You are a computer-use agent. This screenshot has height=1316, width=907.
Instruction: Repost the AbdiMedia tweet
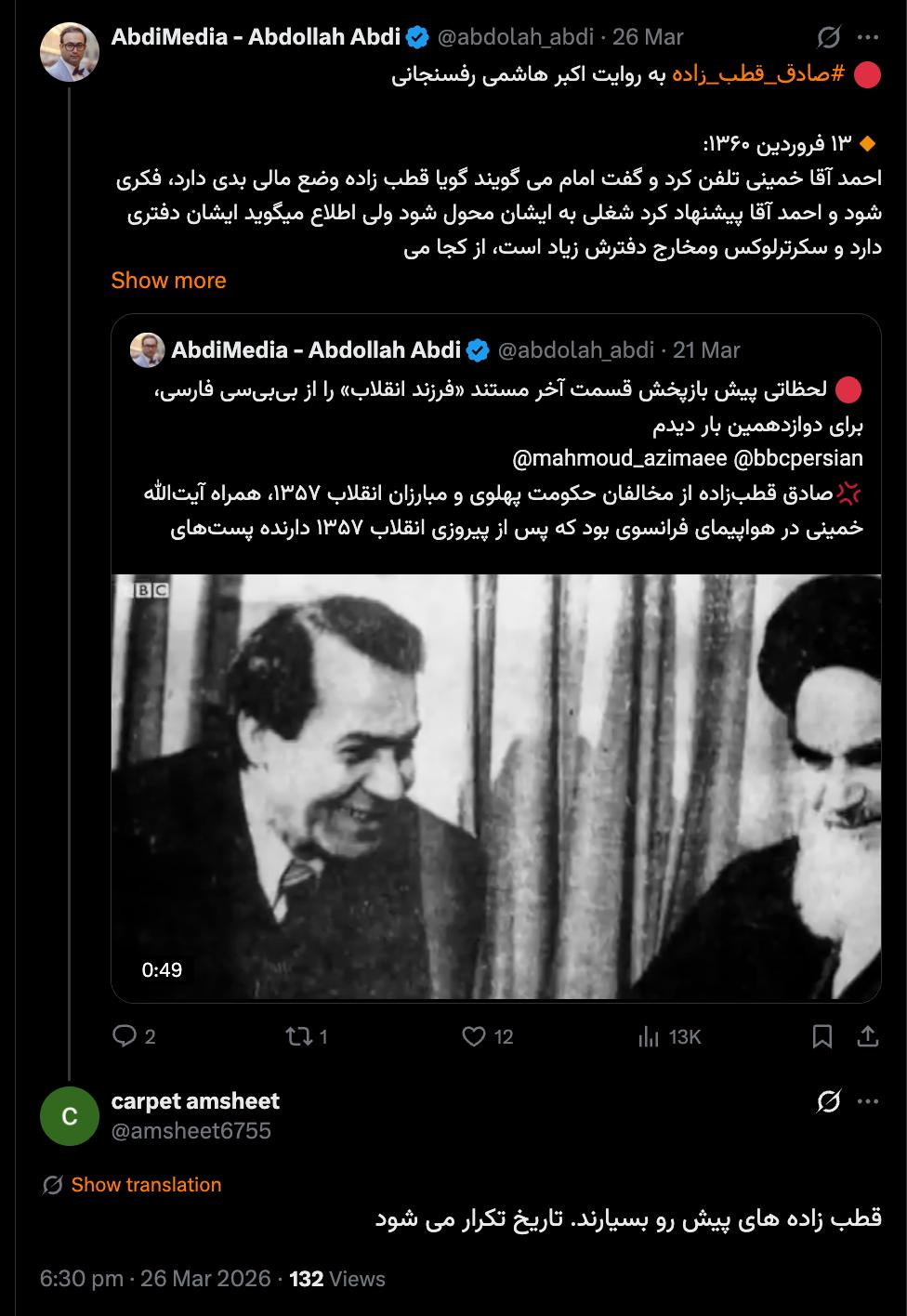tap(299, 1036)
